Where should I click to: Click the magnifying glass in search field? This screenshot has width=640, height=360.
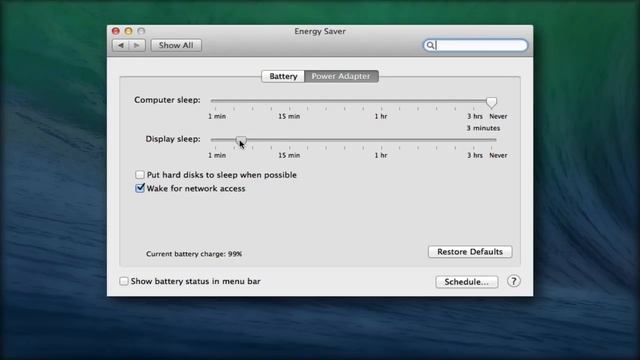pyautogui.click(x=430, y=45)
